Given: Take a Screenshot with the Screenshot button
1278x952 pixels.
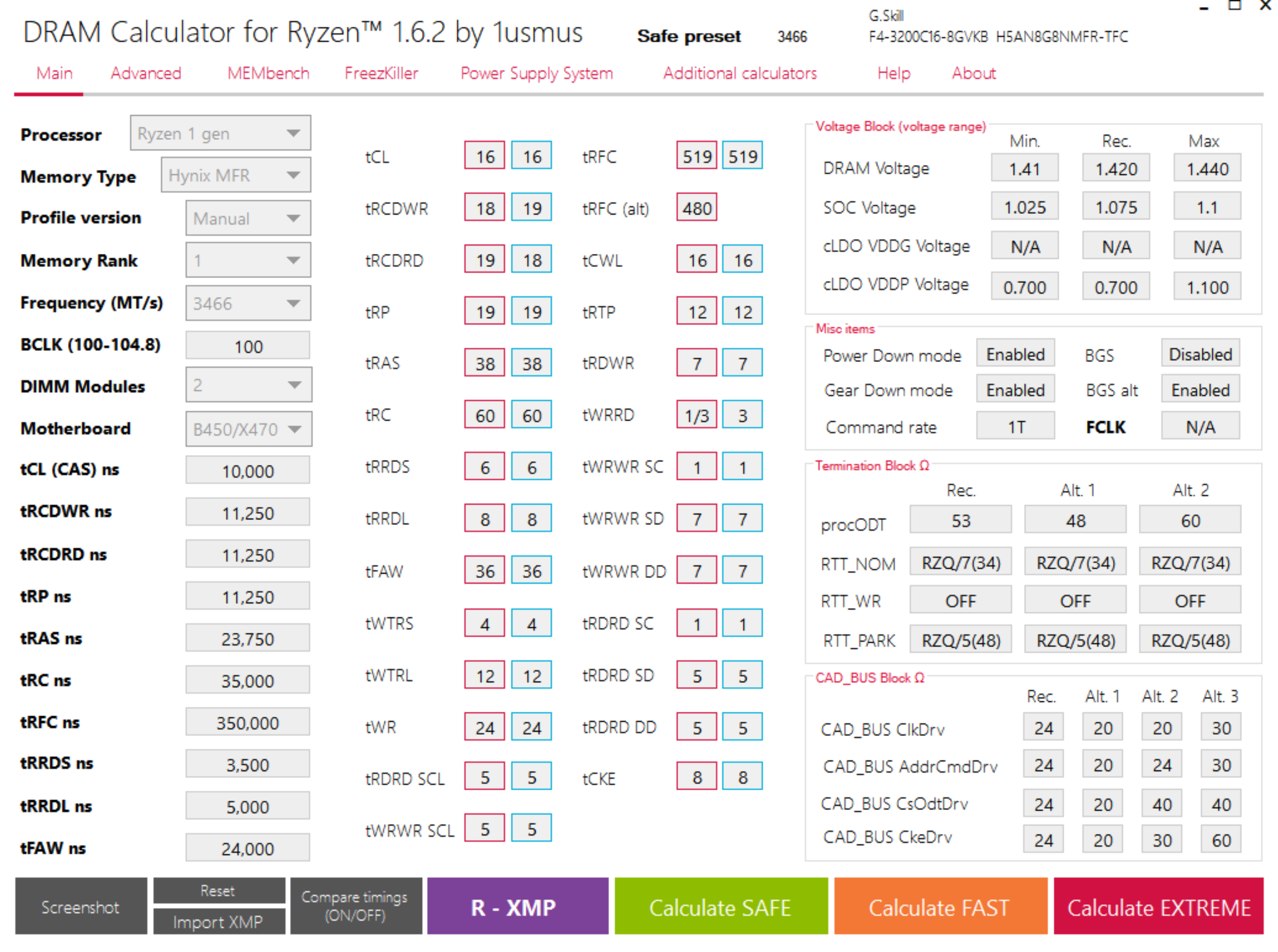Looking at the screenshot, I should pos(81,907).
